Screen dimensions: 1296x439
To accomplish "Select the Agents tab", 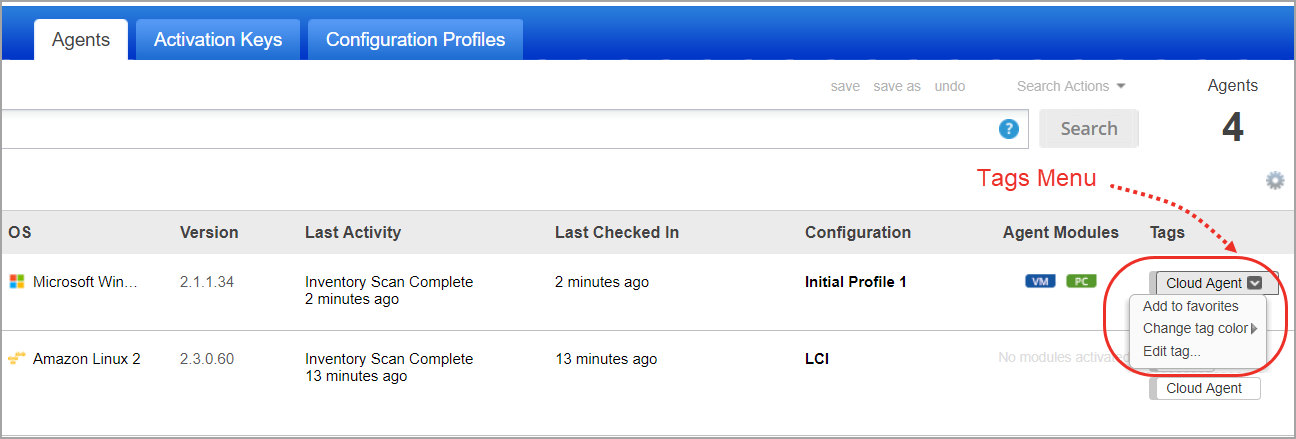I will click(x=81, y=40).
